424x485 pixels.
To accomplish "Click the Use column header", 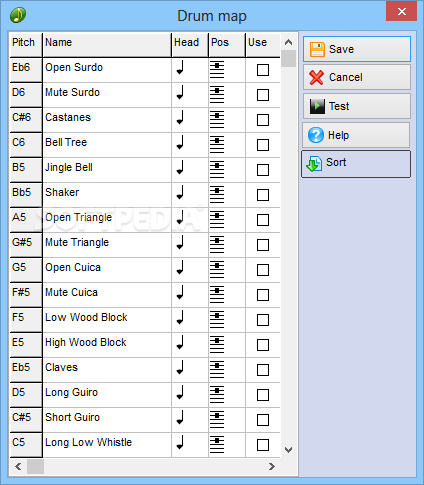I will coord(263,45).
